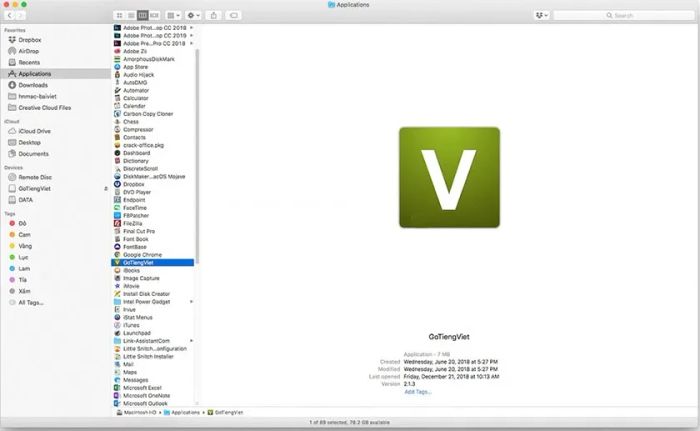700x431 pixels.
Task: Expand Adobe Pre...Pro CC 2018 folder arrow
Action: tap(192, 43)
